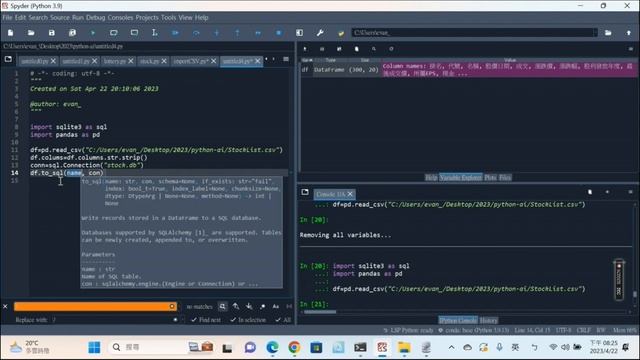Screen dimensions: 640x360
Task: Open editor file browser icon
Action: [x=8, y=60]
